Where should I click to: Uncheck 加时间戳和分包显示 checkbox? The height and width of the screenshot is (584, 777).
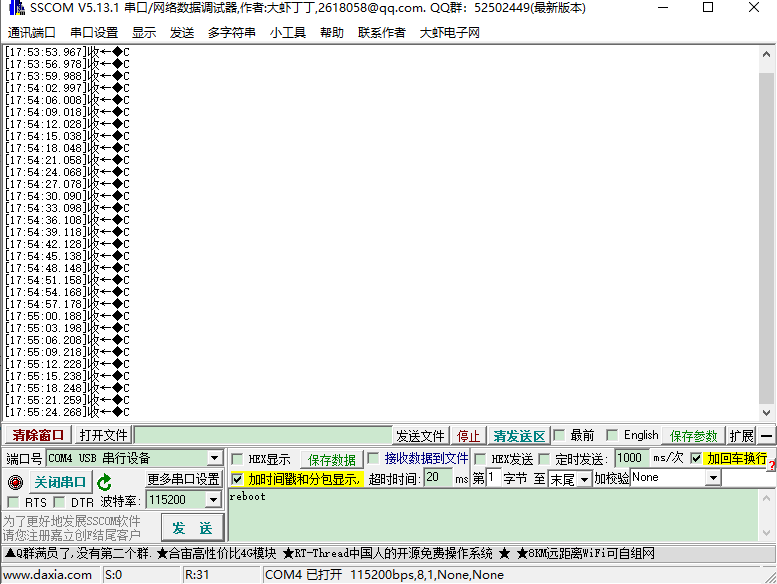pyautogui.click(x=237, y=479)
